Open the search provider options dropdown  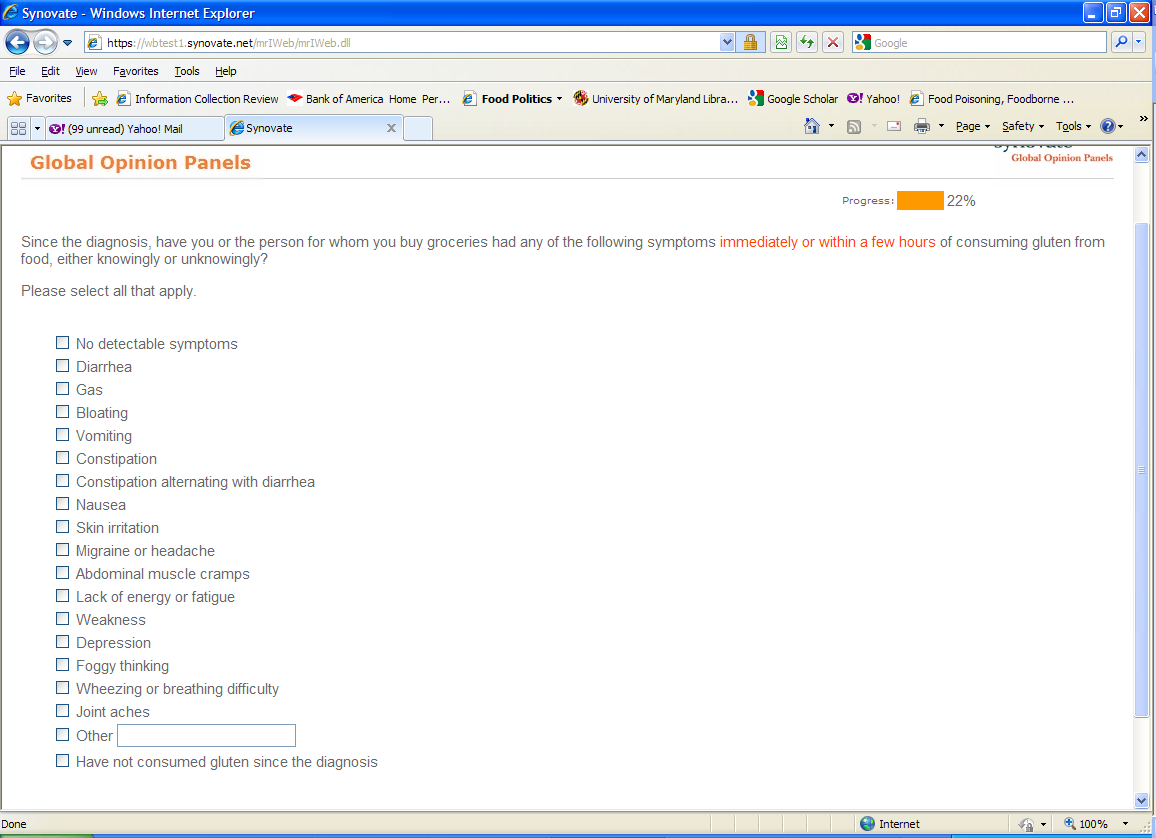1138,42
